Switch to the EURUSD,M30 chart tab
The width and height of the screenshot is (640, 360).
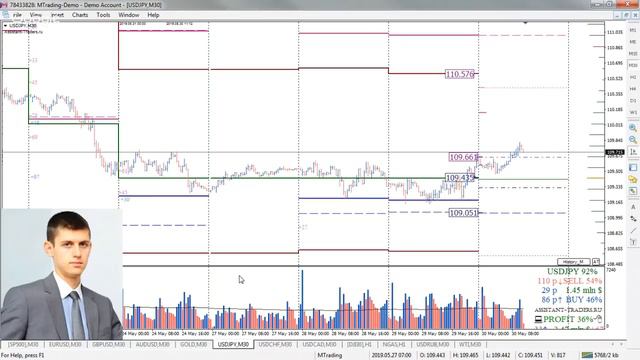(65, 344)
